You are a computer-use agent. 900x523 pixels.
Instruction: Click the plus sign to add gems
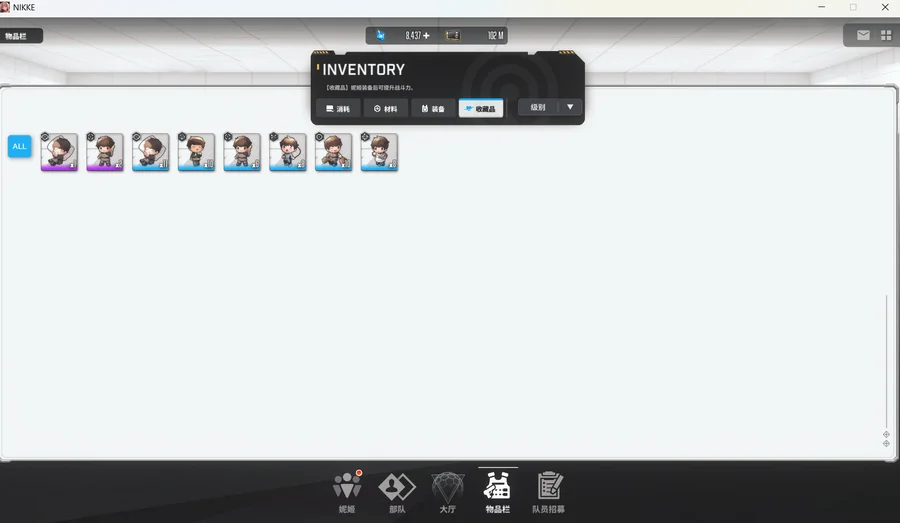pos(426,36)
